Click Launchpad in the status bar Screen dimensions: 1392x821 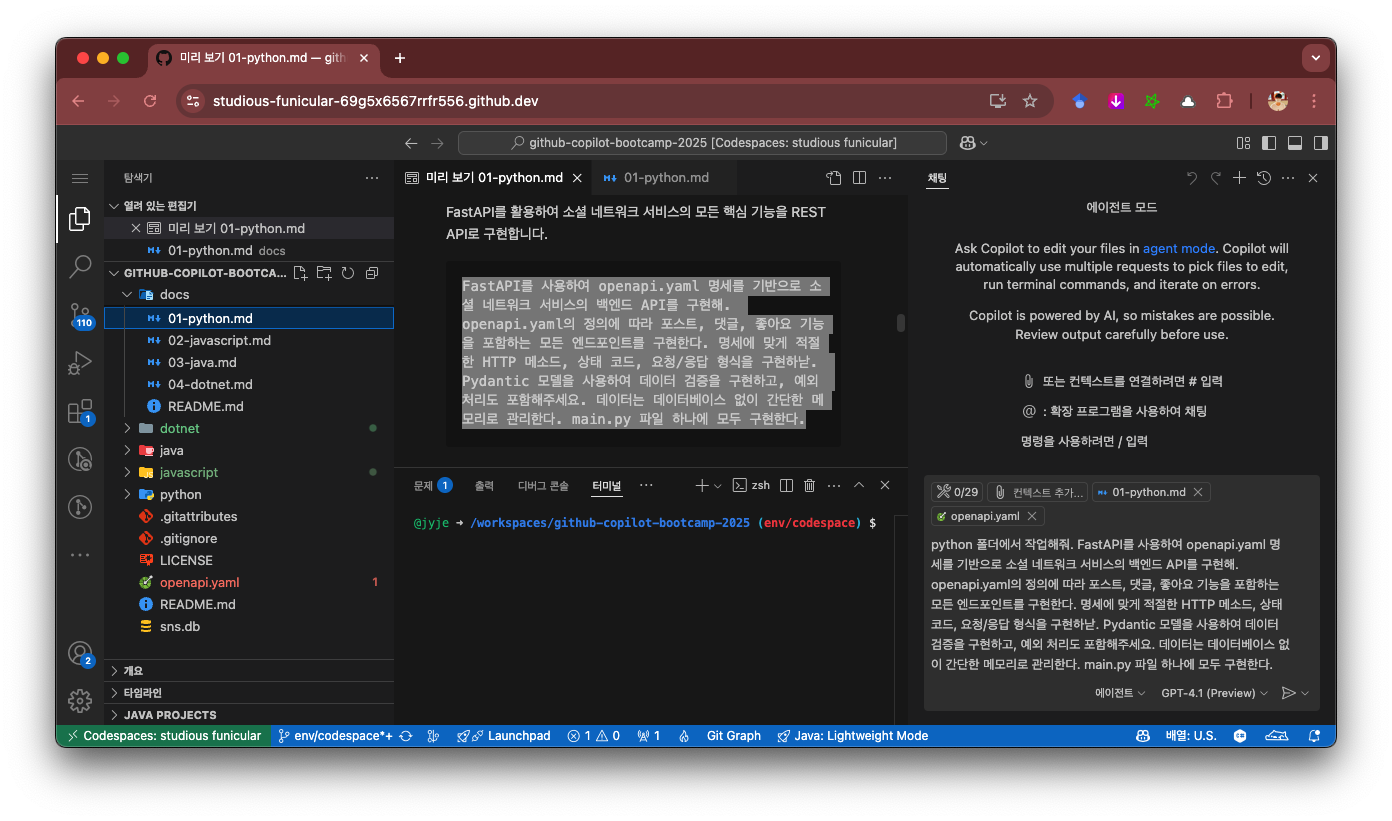(504, 736)
